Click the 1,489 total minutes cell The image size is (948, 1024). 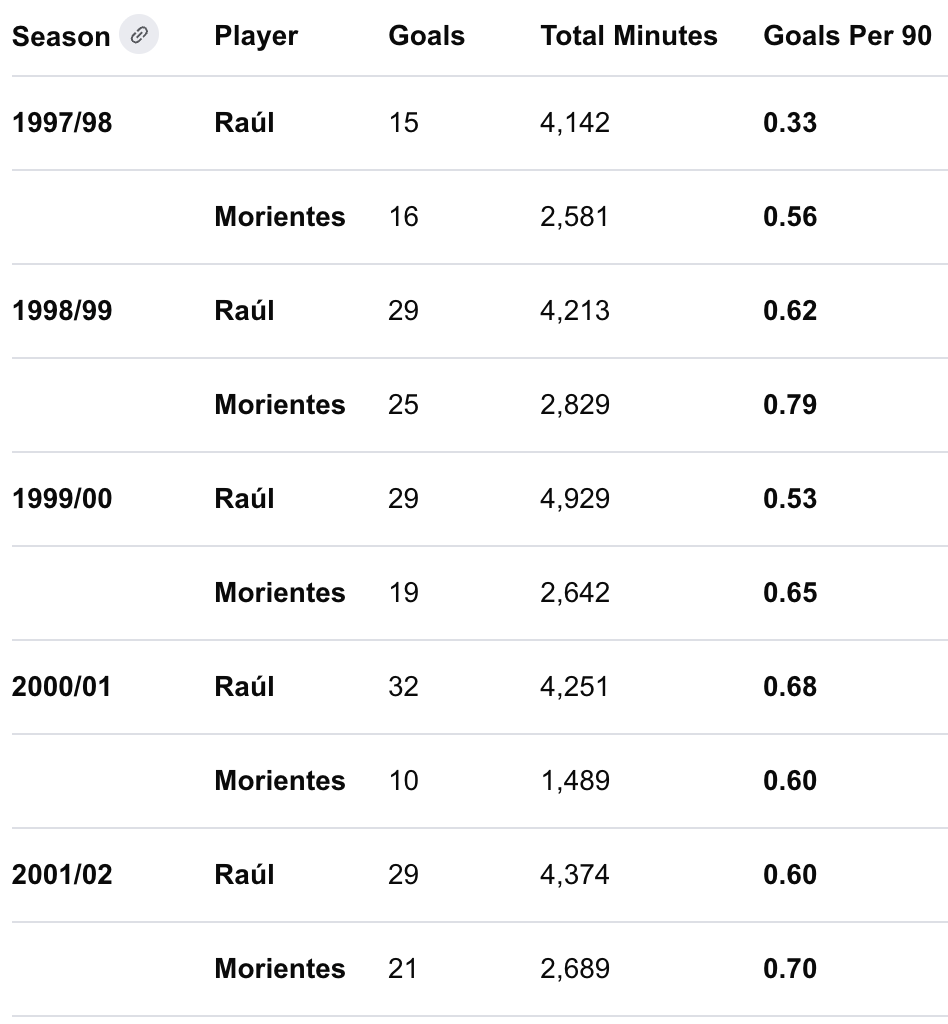[x=575, y=781]
